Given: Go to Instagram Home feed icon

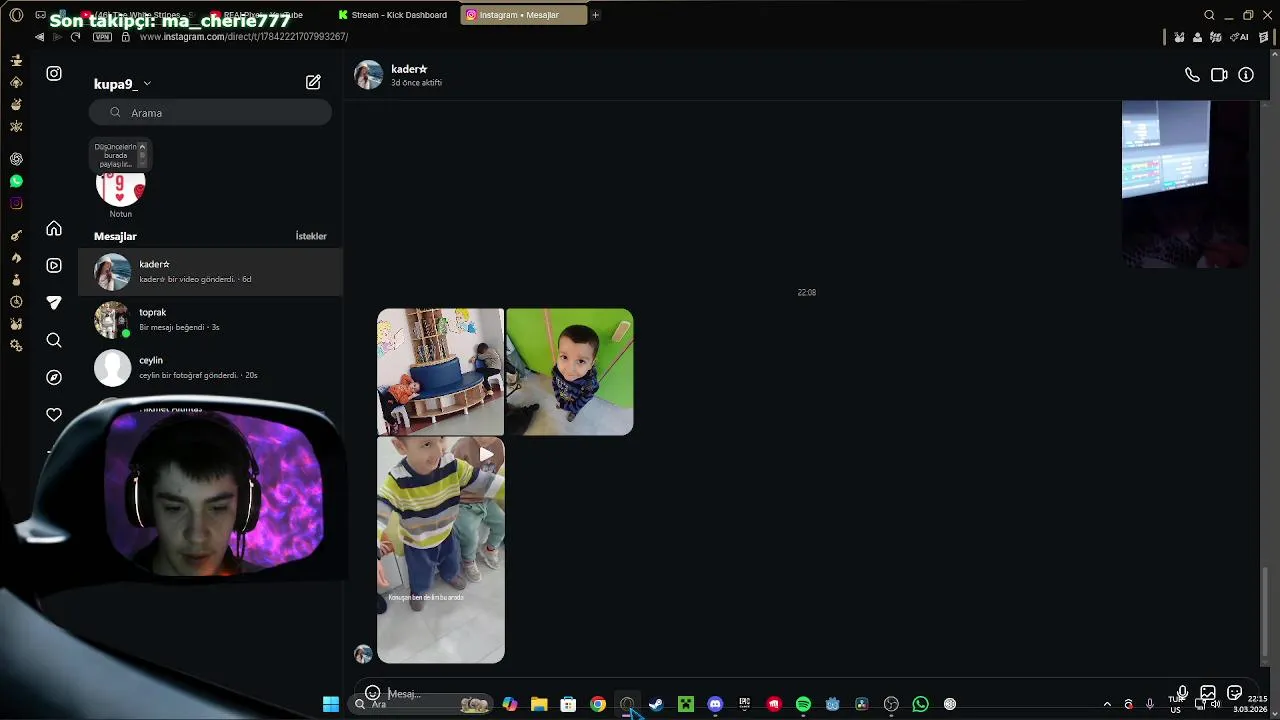Looking at the screenshot, I should (54, 229).
